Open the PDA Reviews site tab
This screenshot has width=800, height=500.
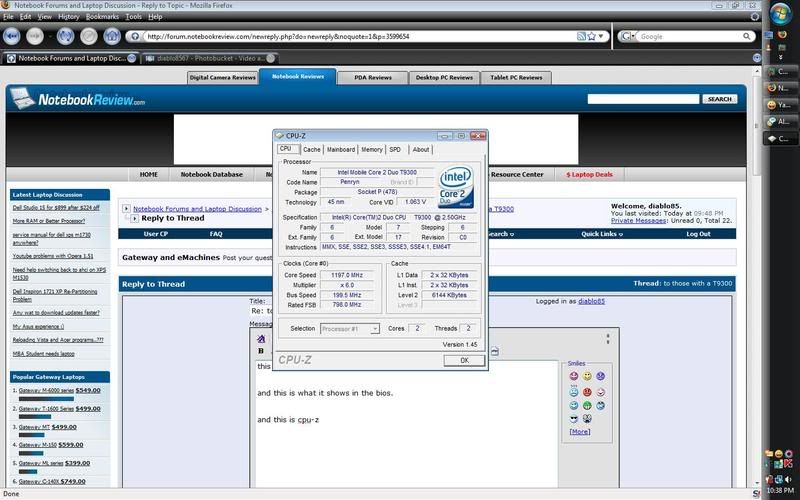373,78
